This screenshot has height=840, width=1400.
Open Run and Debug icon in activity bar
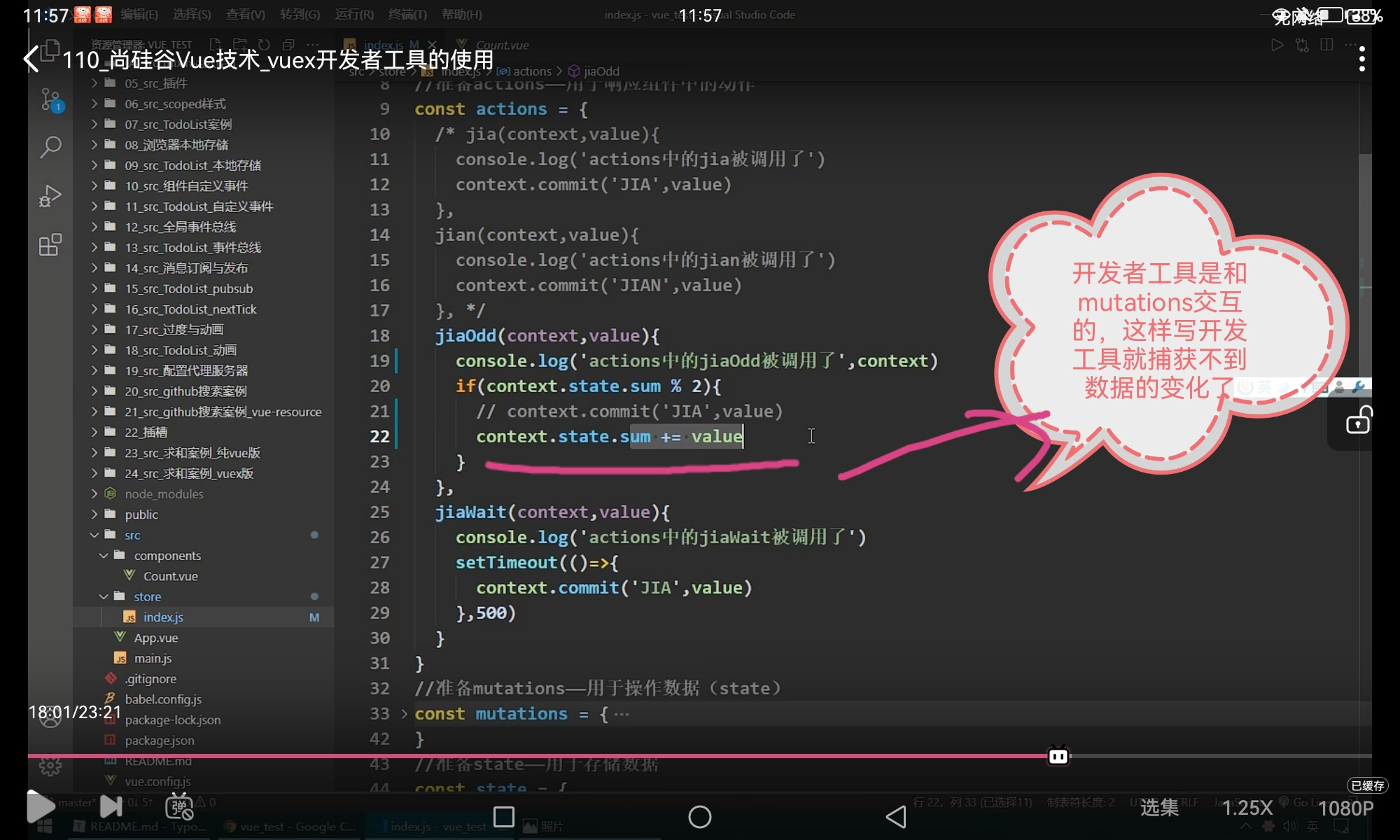[x=50, y=196]
